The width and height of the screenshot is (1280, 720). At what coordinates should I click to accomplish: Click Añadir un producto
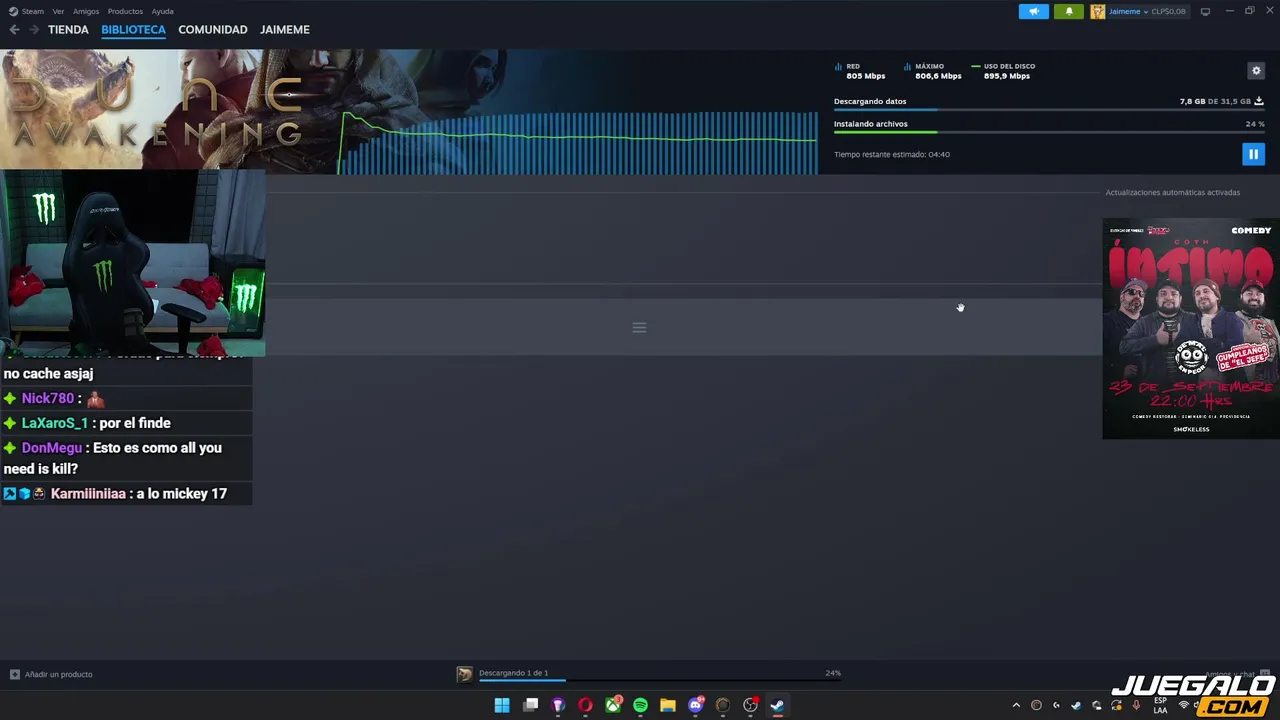pos(58,674)
